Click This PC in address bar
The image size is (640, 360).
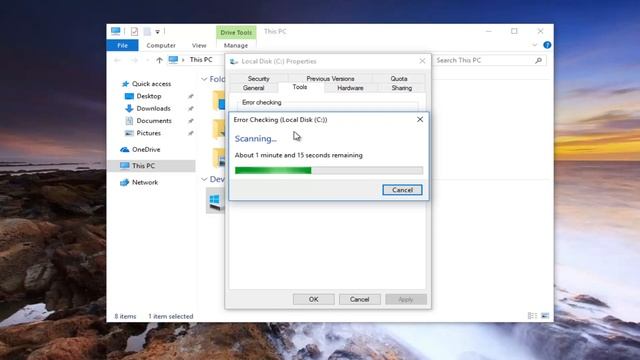[201, 60]
